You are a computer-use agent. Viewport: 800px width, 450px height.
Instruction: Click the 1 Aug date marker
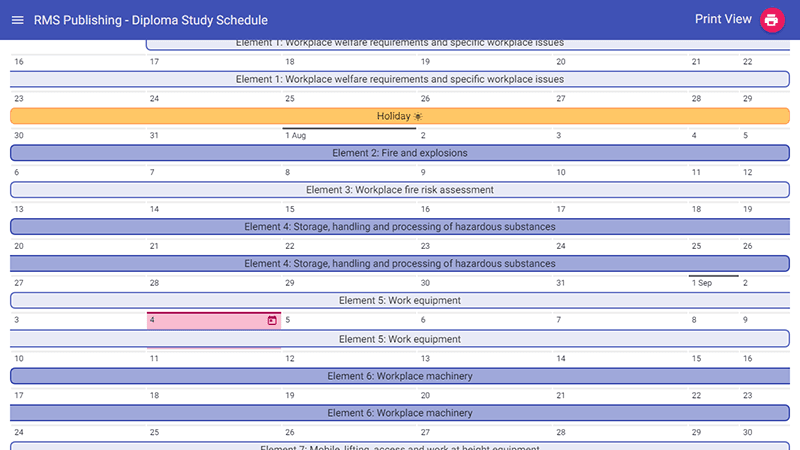tap(295, 135)
